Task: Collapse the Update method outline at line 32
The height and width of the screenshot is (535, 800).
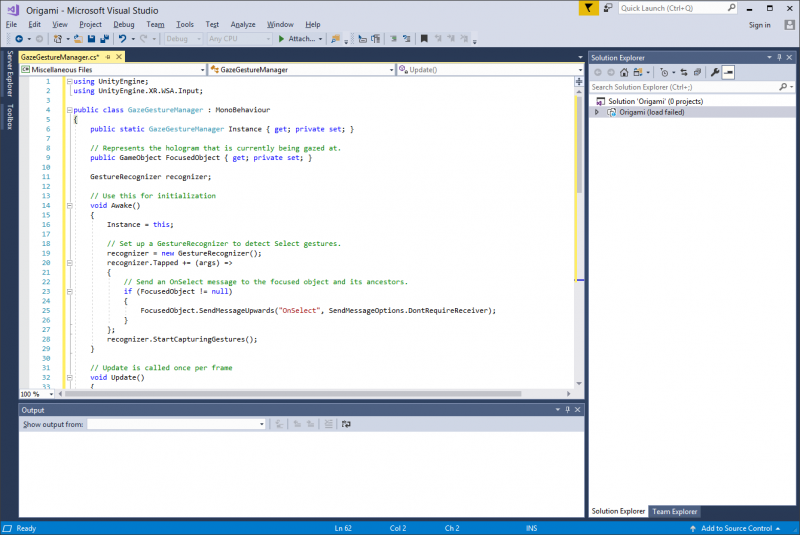Action: 69,377
